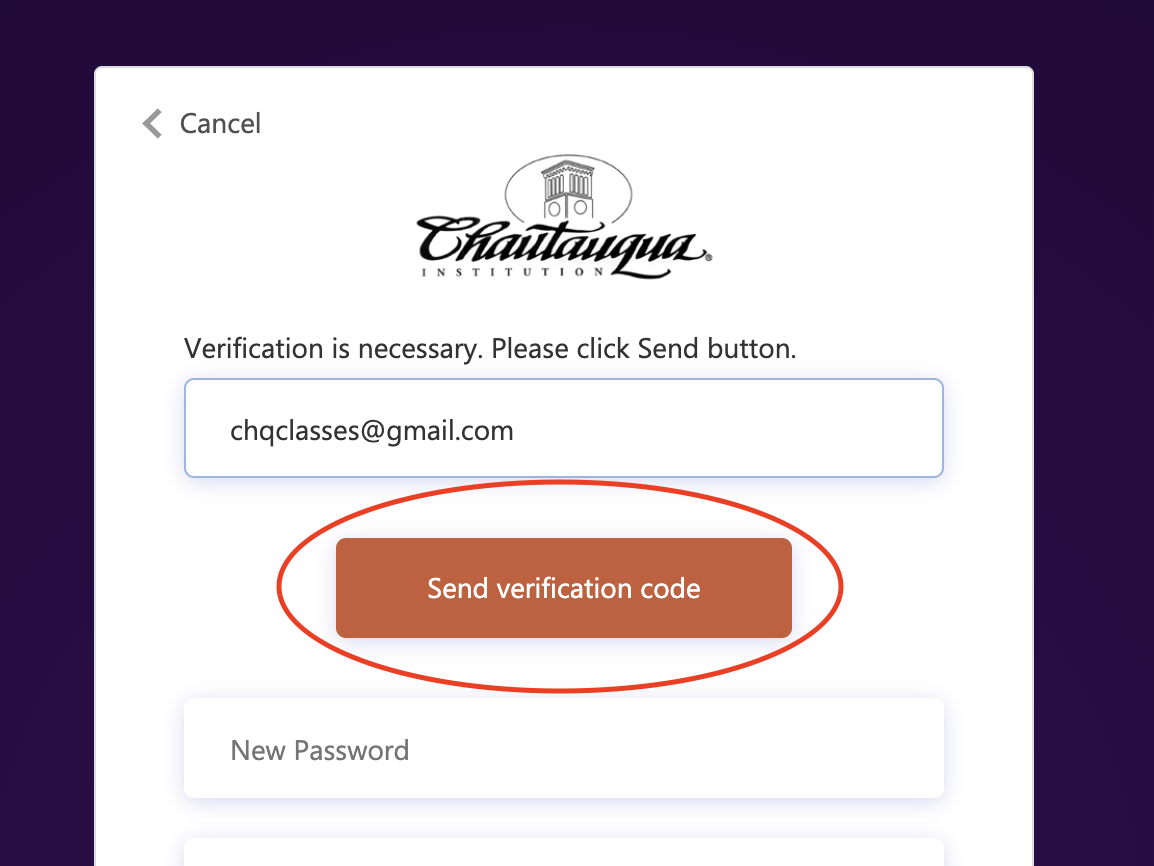Click the clock faces on the tower emblem

[567, 208]
